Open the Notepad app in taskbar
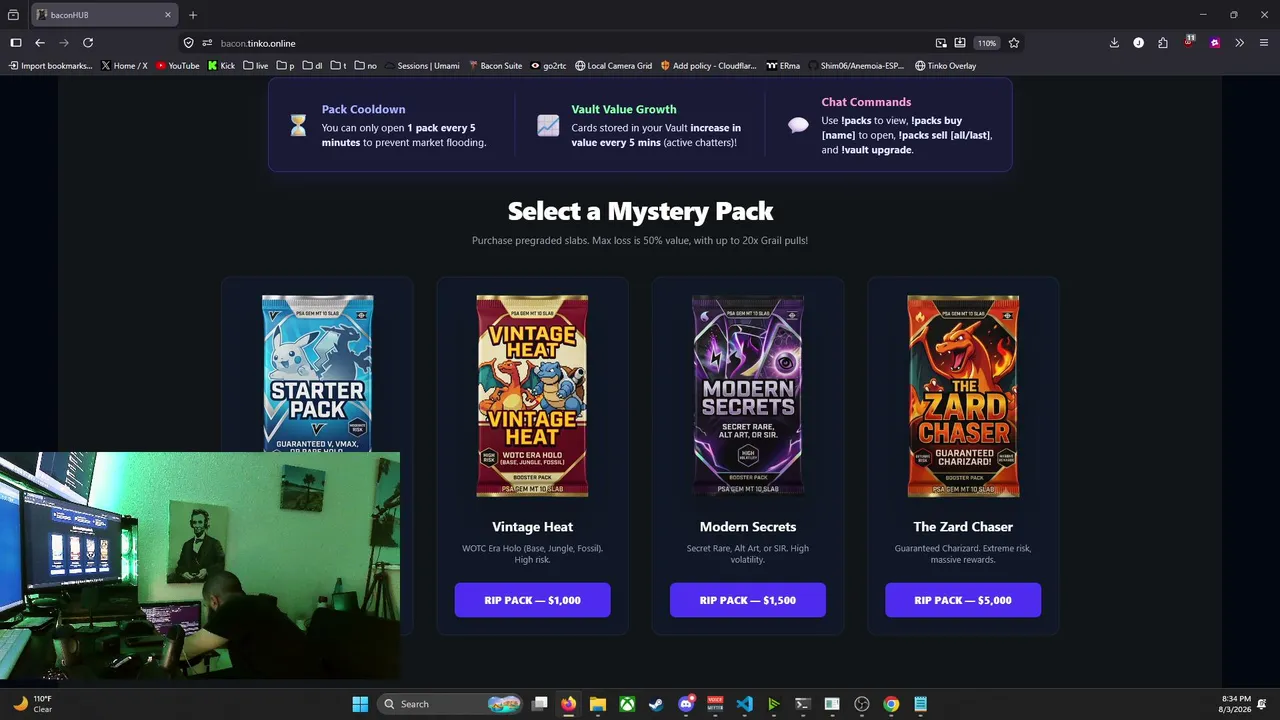The image size is (1280, 720). [x=920, y=704]
